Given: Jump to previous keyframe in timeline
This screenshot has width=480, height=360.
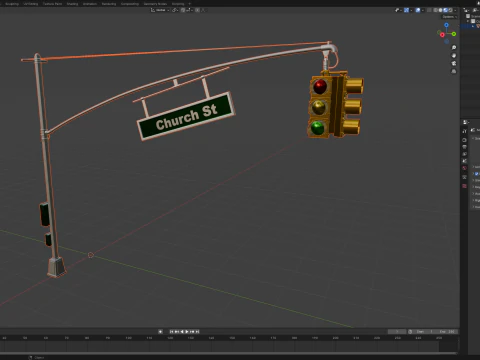Looking at the screenshot, I should (177, 332).
